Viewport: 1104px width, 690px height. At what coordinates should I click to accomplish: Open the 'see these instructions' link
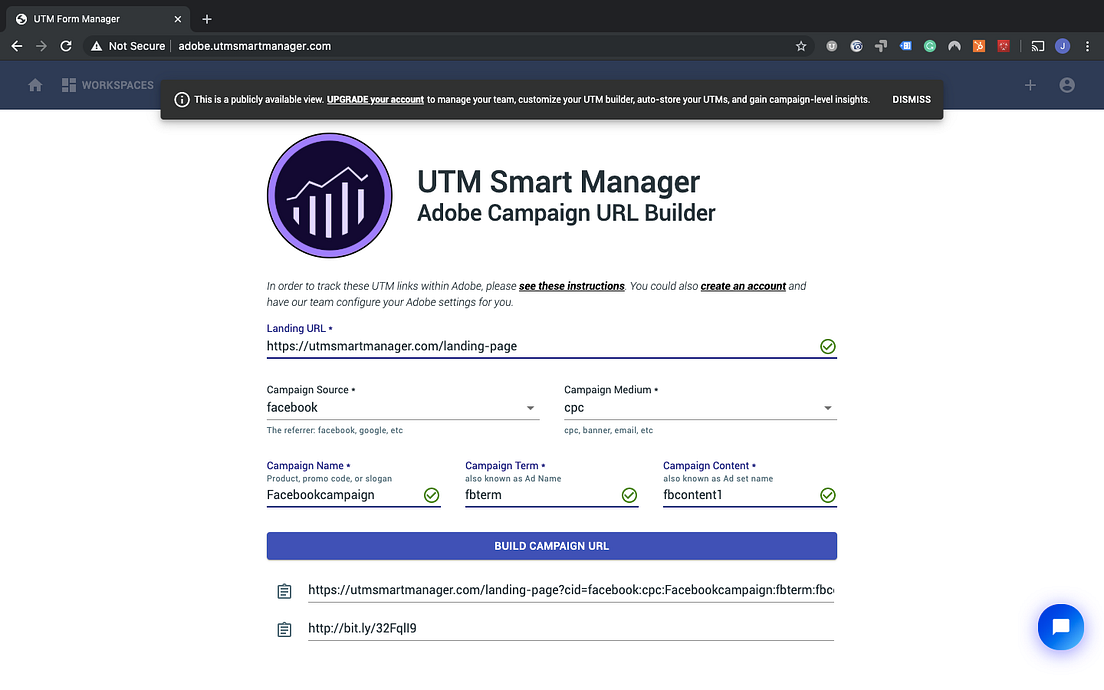(571, 286)
